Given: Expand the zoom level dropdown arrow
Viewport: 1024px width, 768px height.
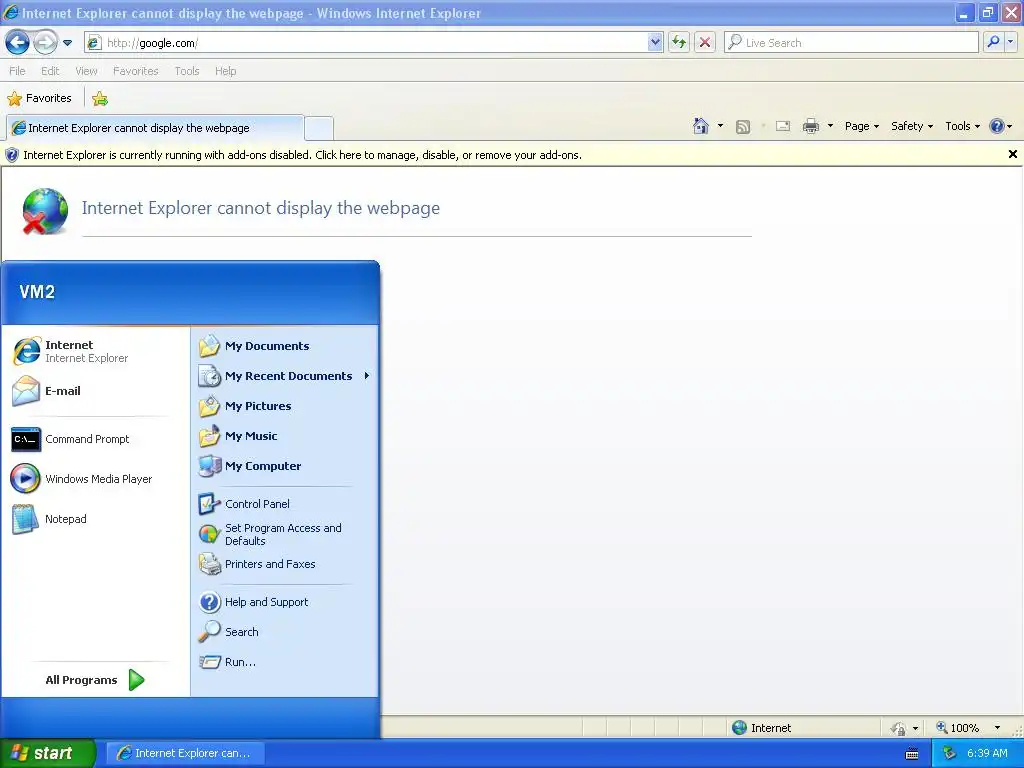Looking at the screenshot, I should pos(997,728).
